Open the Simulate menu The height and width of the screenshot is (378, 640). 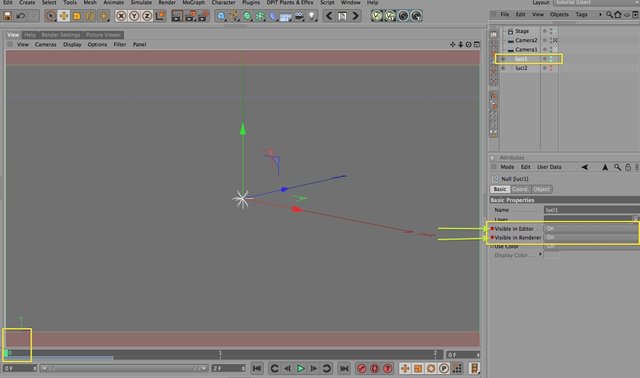[141, 2]
